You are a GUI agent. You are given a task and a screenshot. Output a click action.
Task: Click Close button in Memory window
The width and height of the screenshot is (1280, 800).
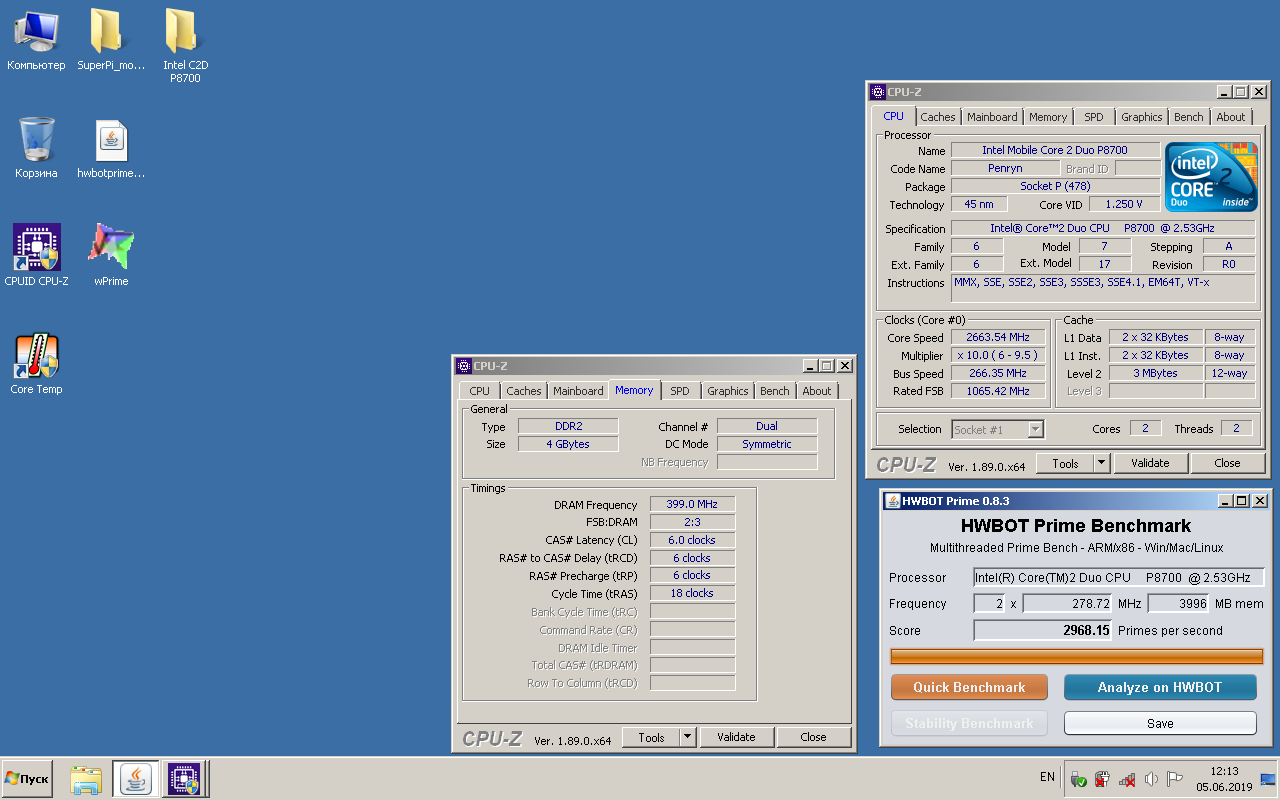(813, 737)
